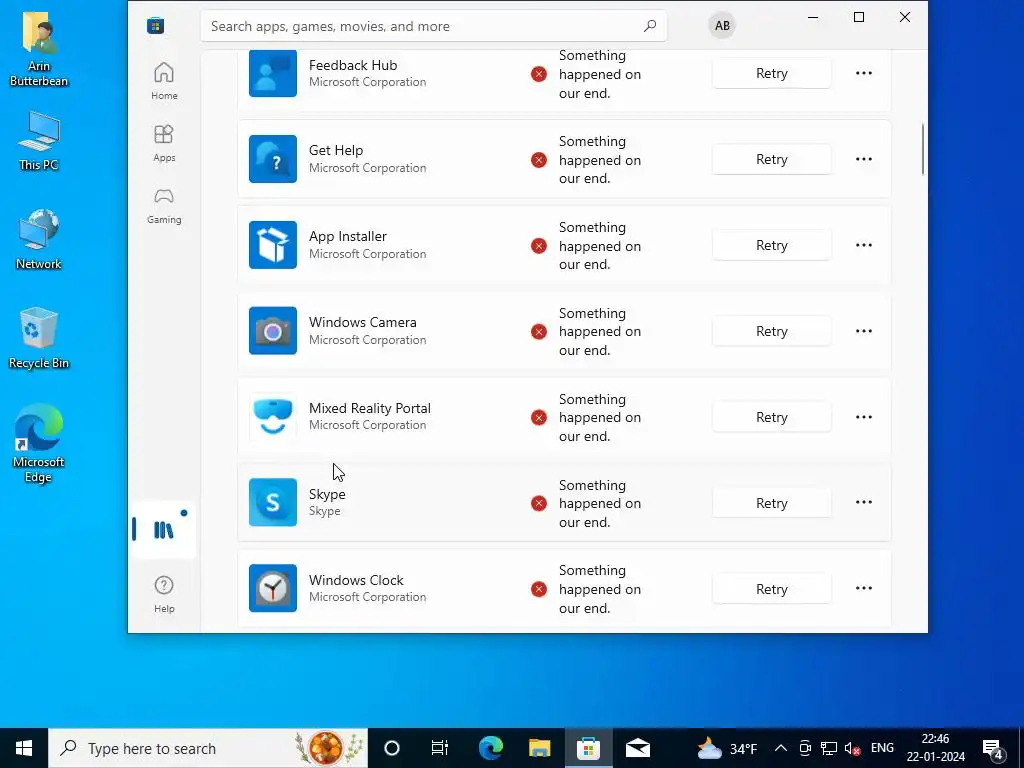This screenshot has height=768, width=1024.
Task: Open more options for Windows Camera
Action: click(863, 331)
